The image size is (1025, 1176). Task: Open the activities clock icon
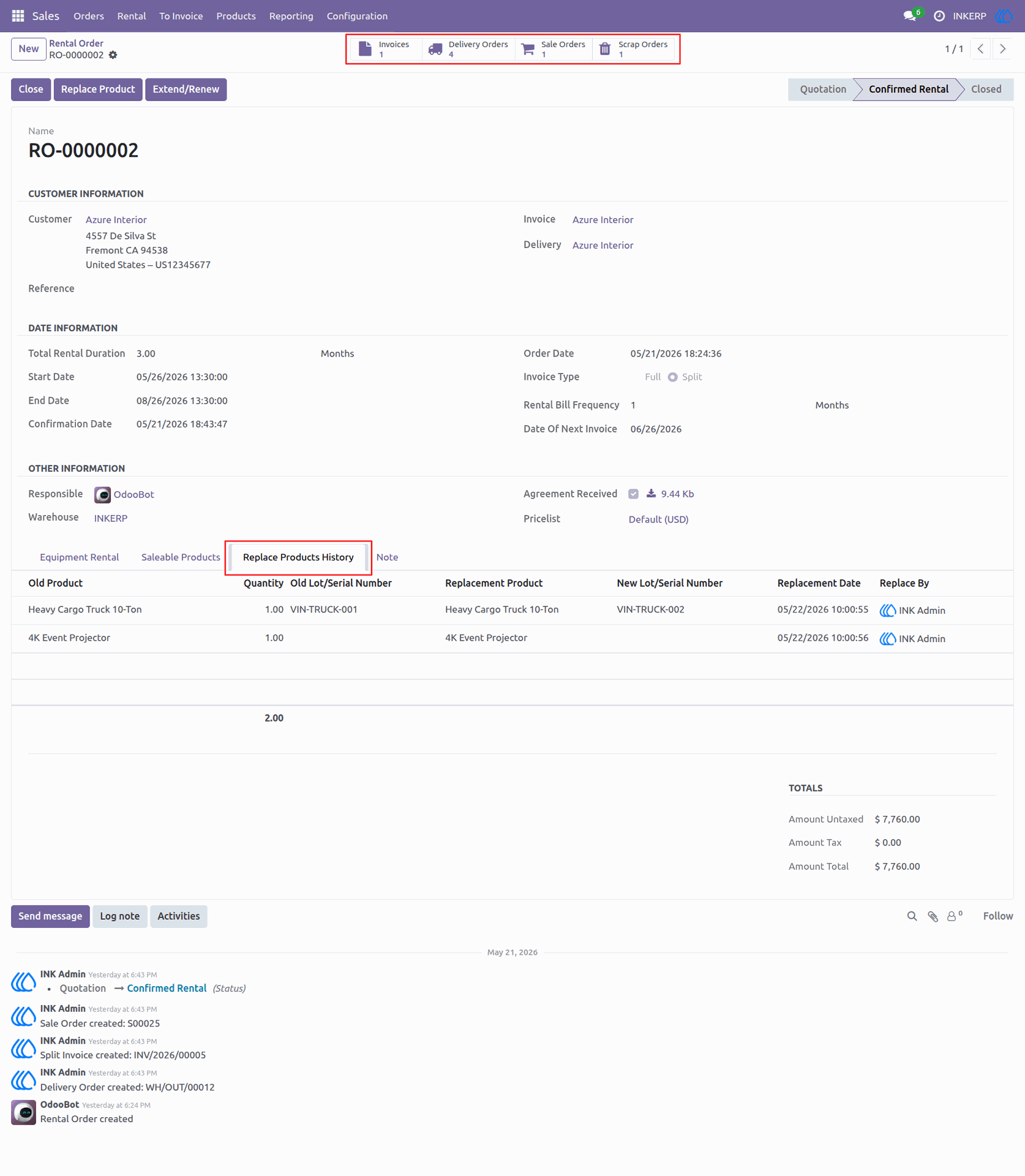click(939, 16)
